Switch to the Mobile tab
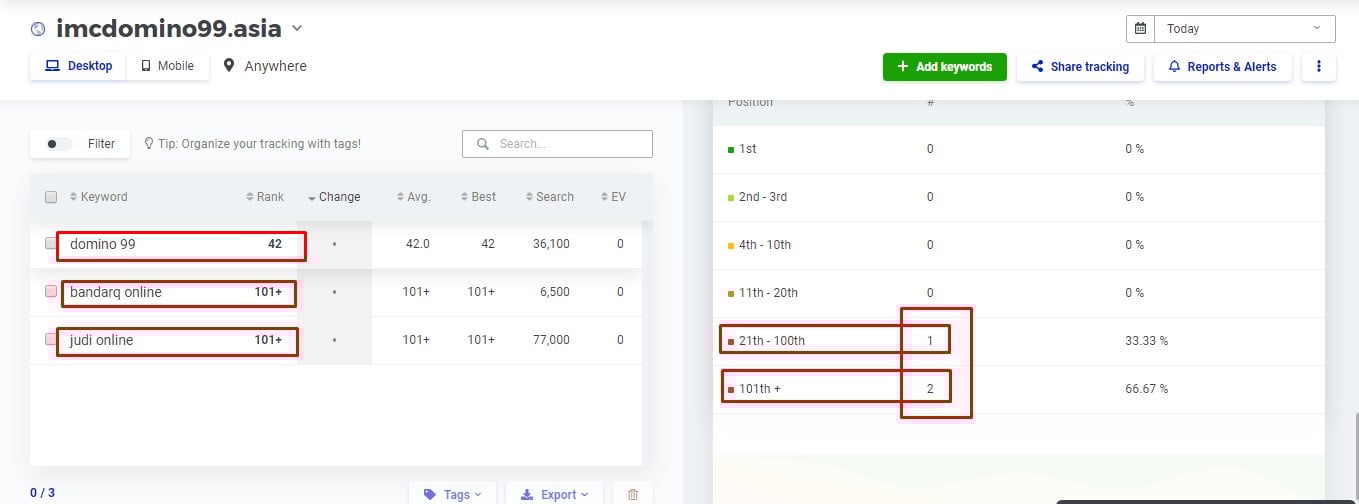Screen dimensions: 1359x504 (168, 66)
